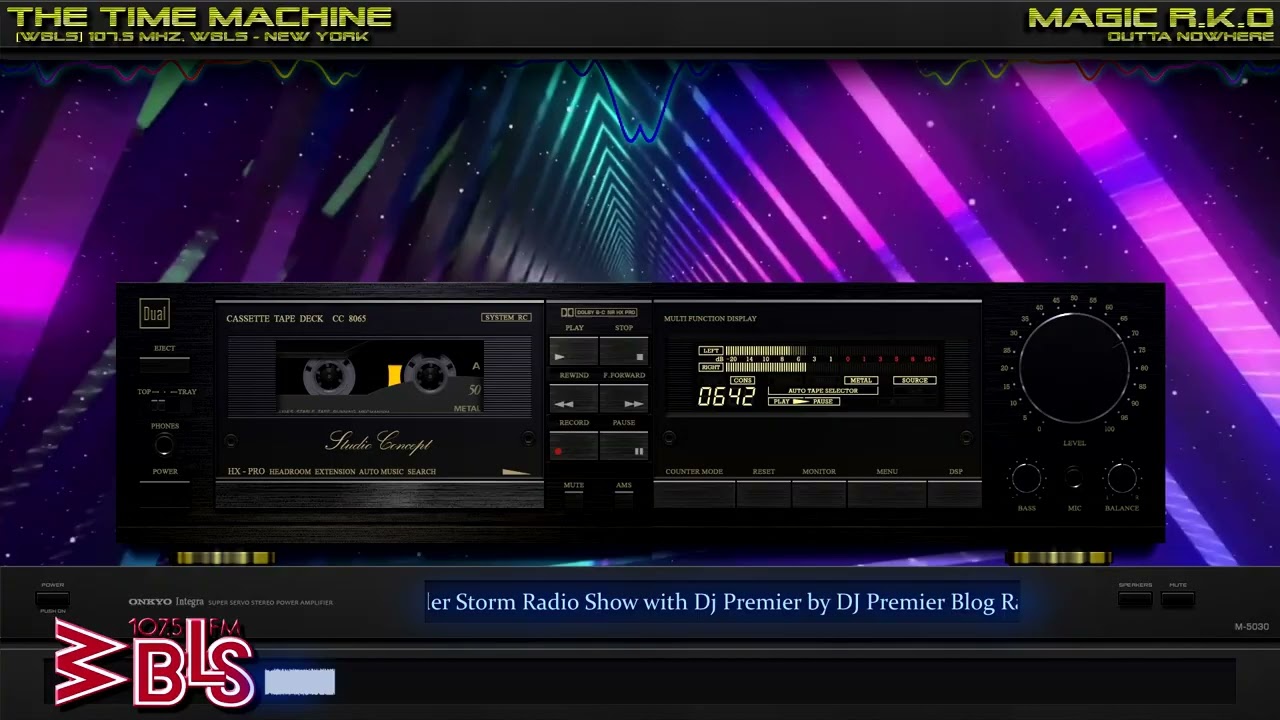Click the F.FORWARD button

point(624,399)
